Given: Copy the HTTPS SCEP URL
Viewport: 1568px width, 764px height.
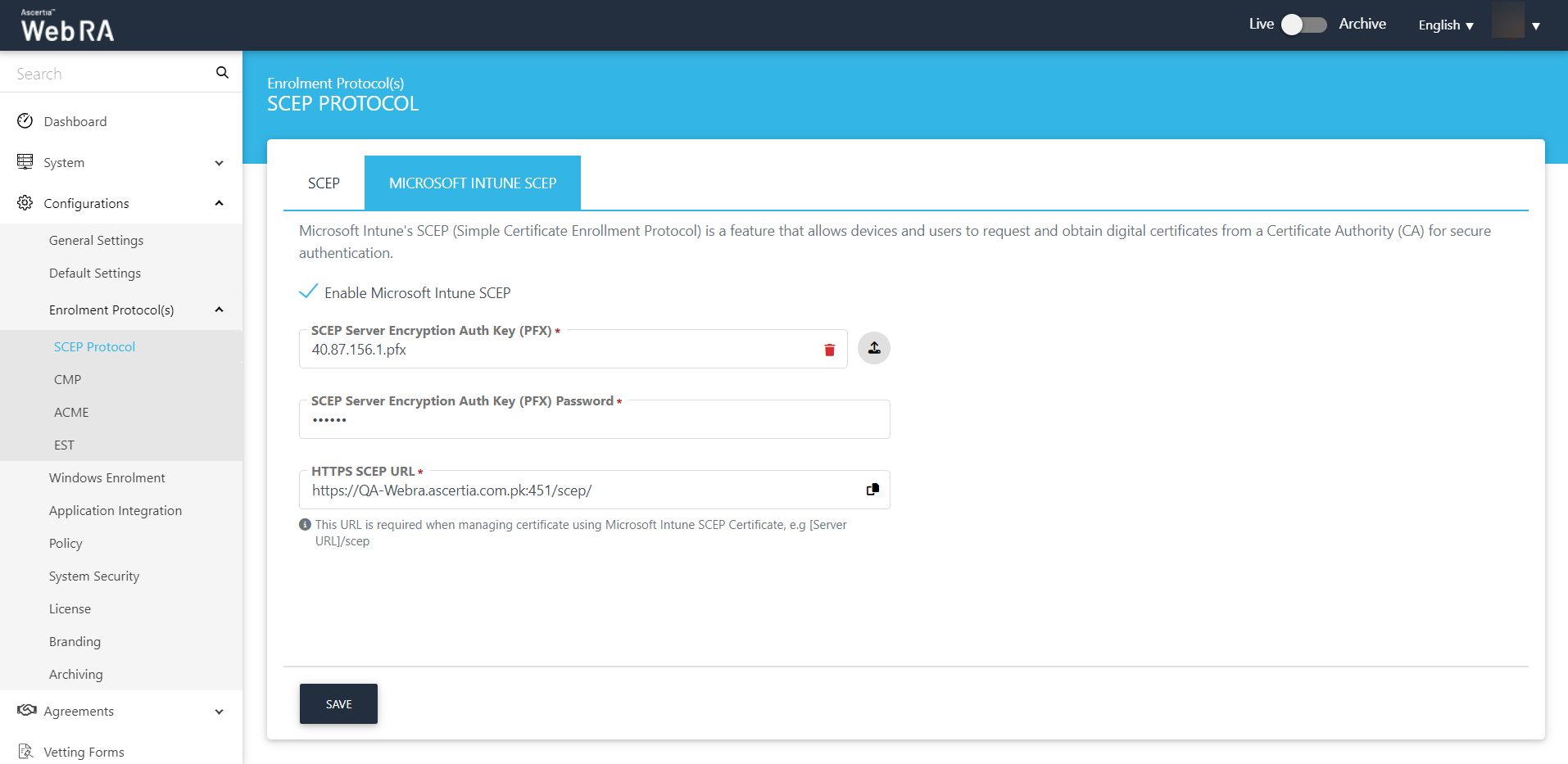Looking at the screenshot, I should click(x=872, y=490).
